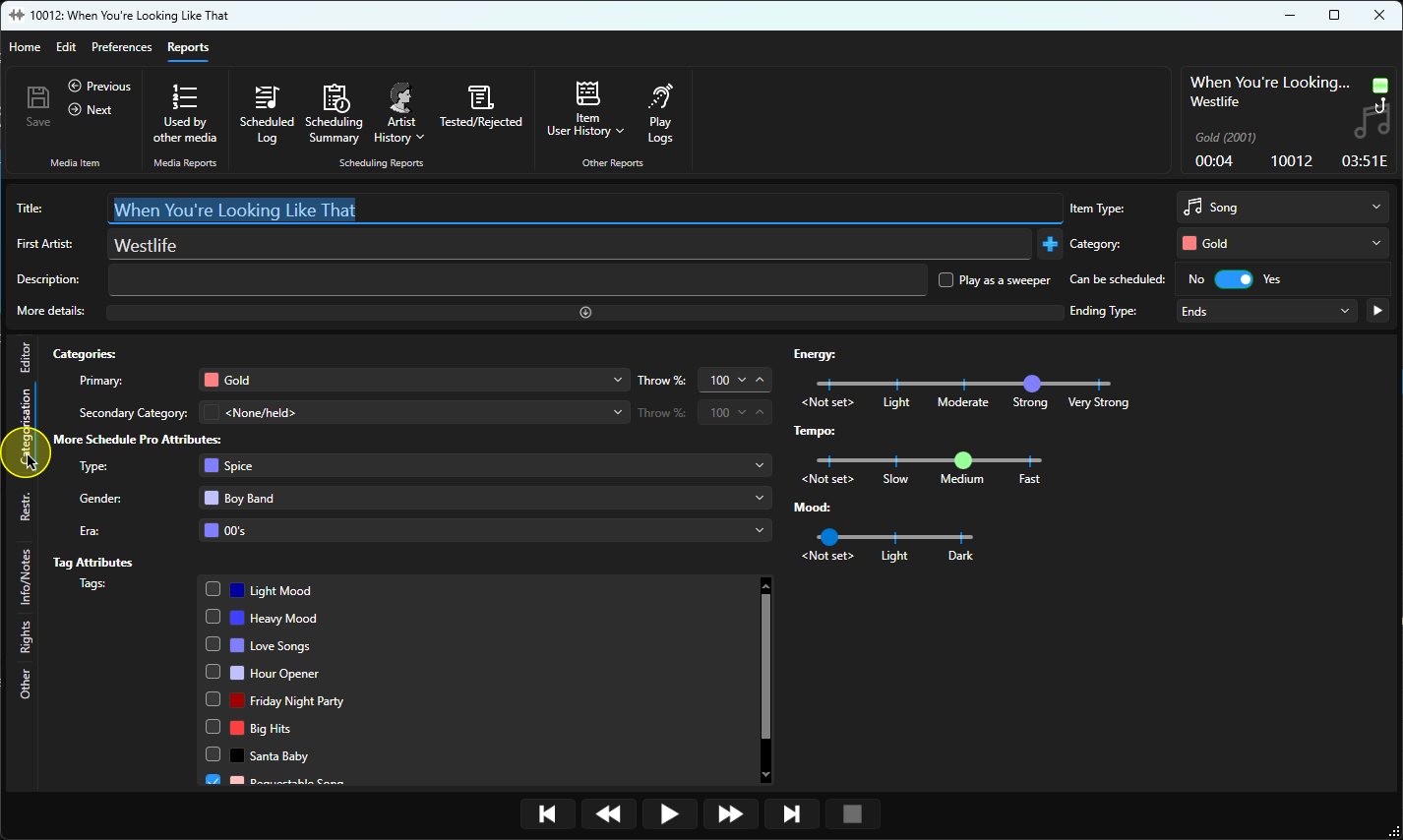Open the Artist History report
The height and width of the screenshot is (840, 1403).
click(x=399, y=114)
